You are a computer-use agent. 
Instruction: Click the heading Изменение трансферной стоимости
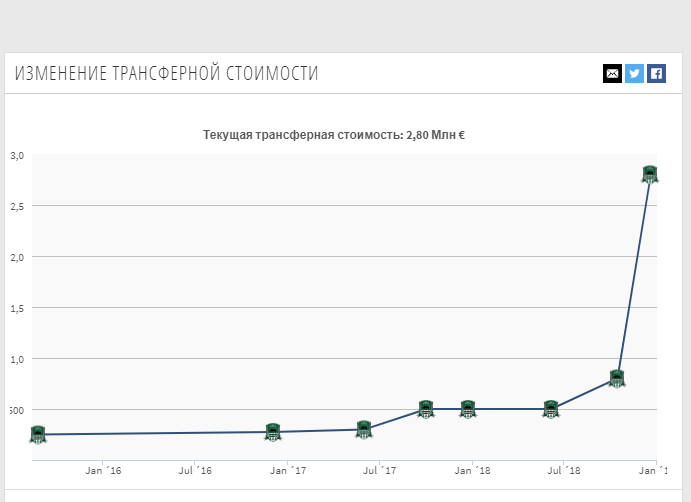pos(166,73)
